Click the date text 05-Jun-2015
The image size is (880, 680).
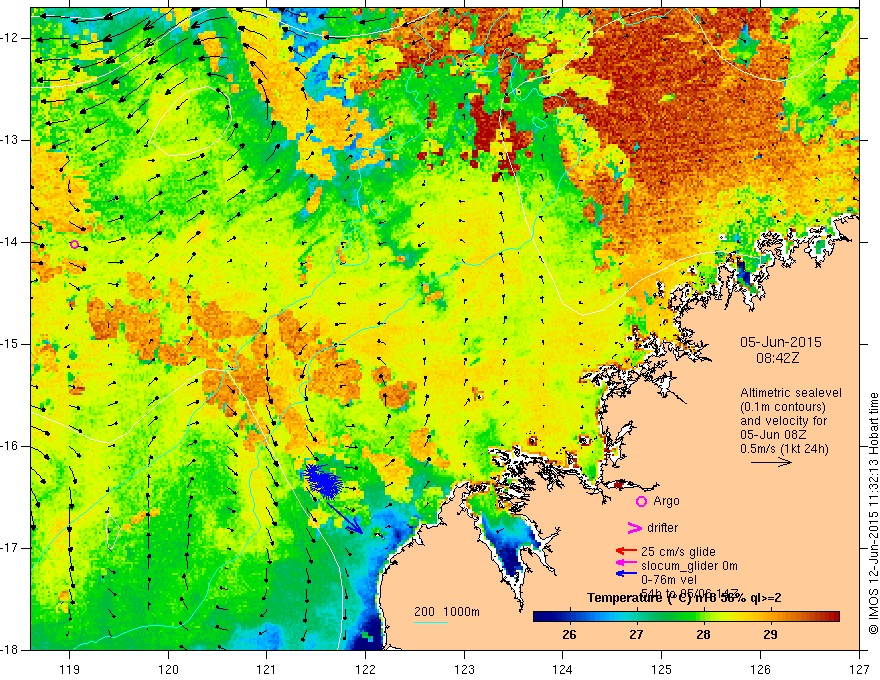click(781, 342)
